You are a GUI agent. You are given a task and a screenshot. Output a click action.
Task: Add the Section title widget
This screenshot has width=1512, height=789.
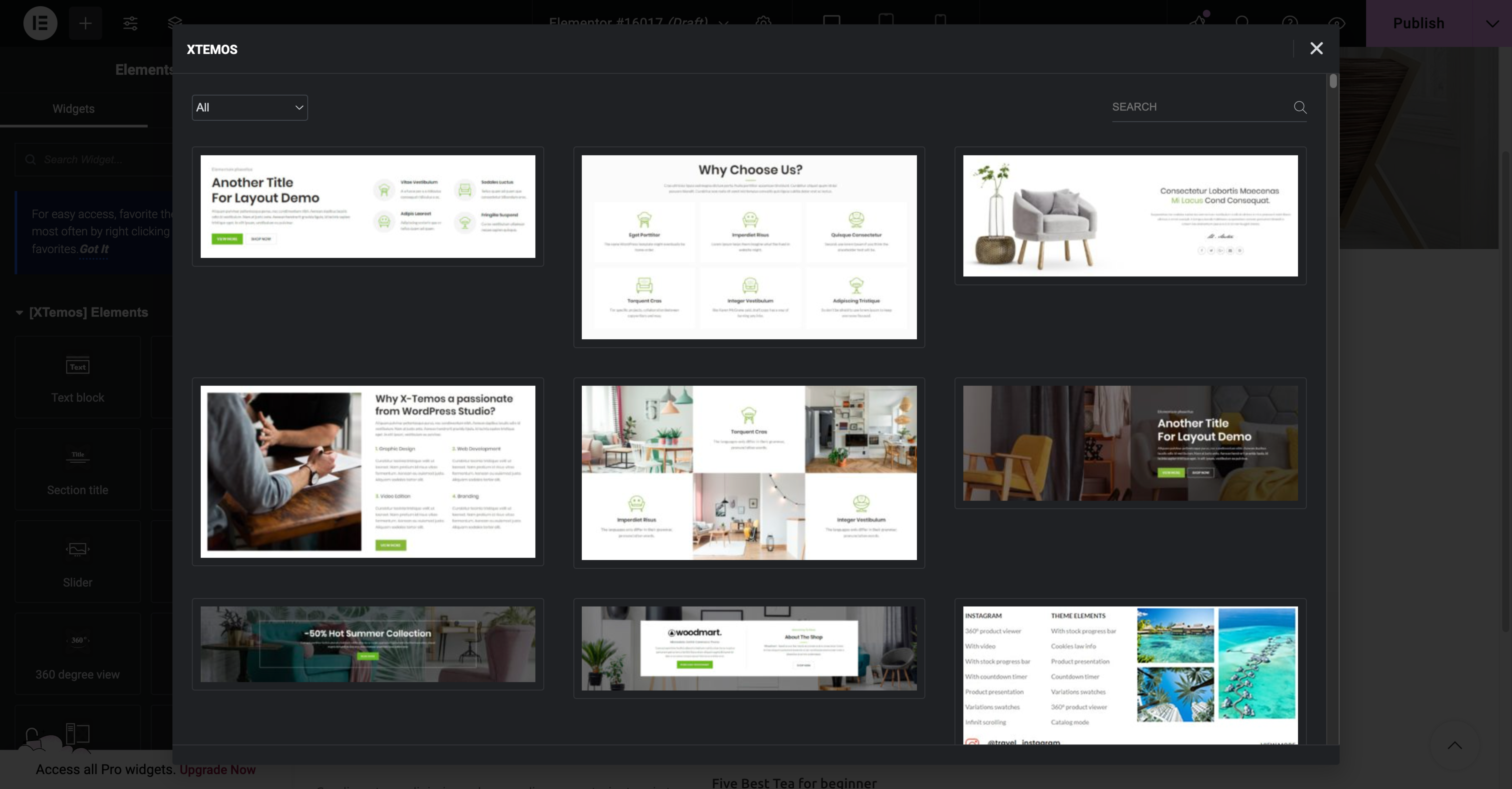(x=78, y=469)
